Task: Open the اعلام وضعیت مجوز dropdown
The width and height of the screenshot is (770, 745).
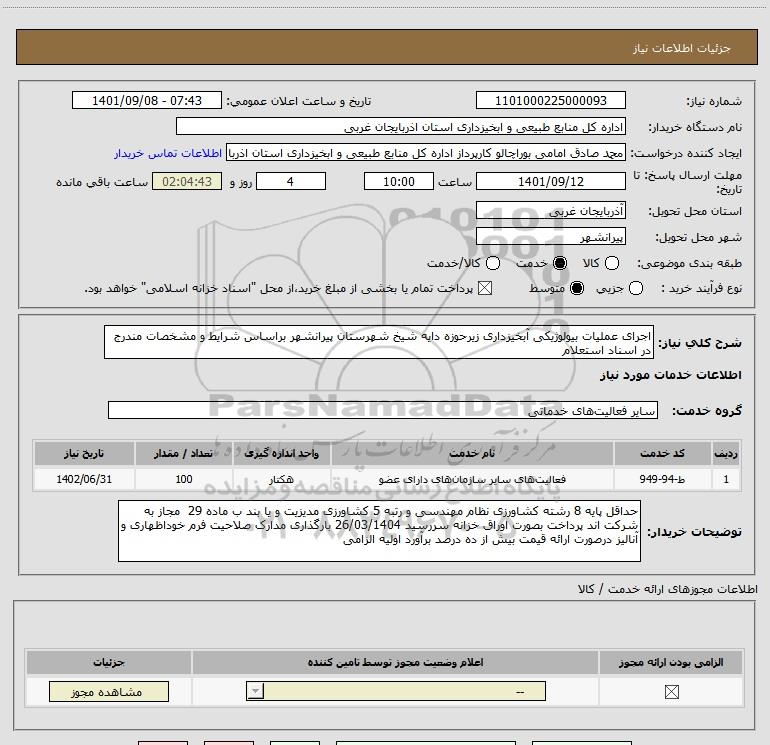Action: click(x=396, y=691)
